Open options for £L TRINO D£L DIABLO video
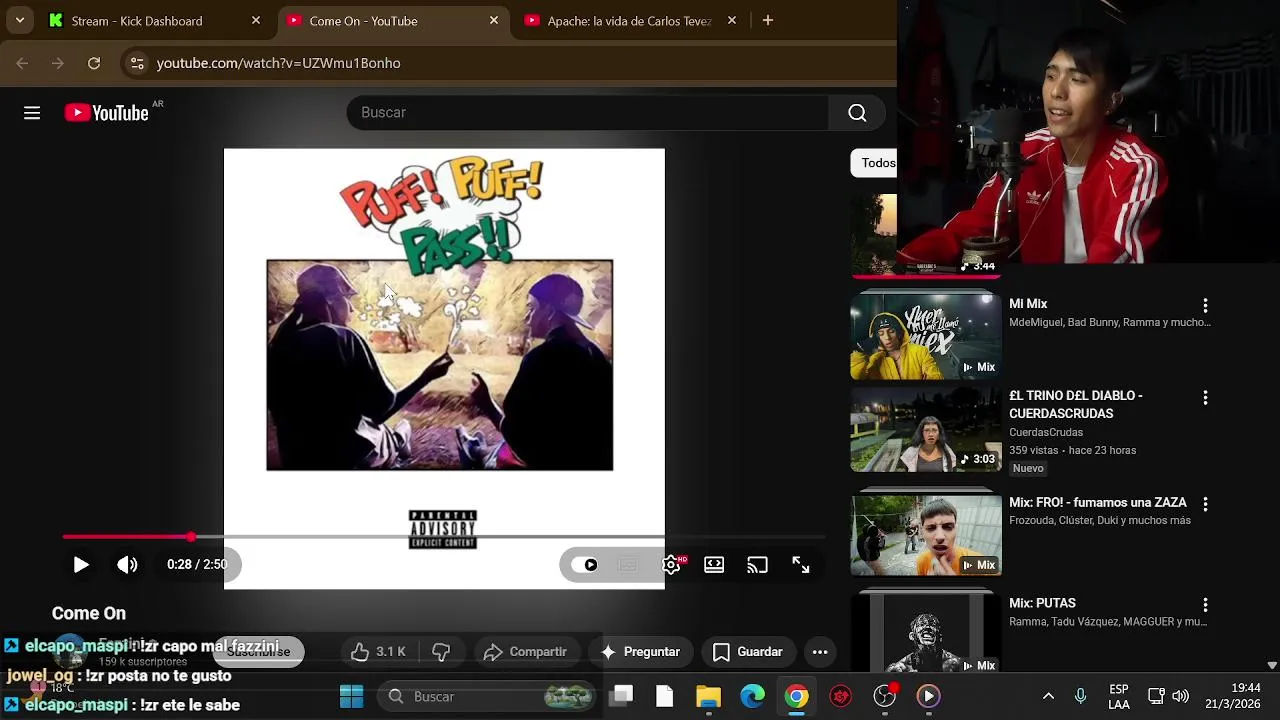The height and width of the screenshot is (720, 1280). [x=1205, y=397]
